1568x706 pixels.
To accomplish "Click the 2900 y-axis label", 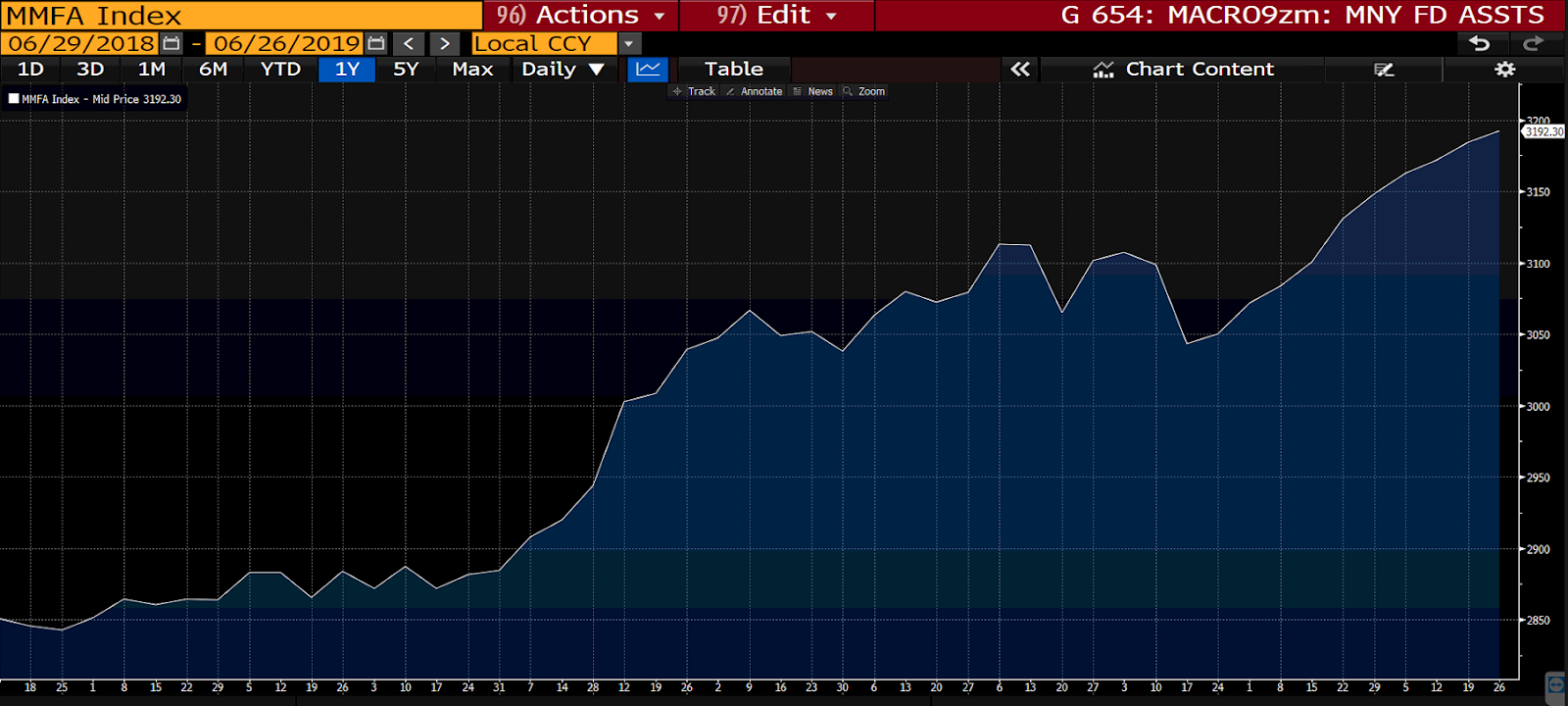I will [1538, 549].
